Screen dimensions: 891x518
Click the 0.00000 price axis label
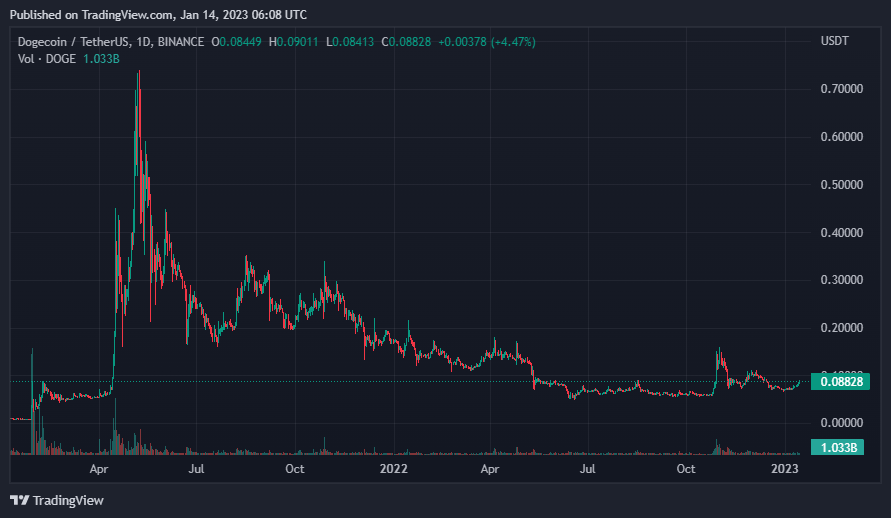(x=842, y=423)
